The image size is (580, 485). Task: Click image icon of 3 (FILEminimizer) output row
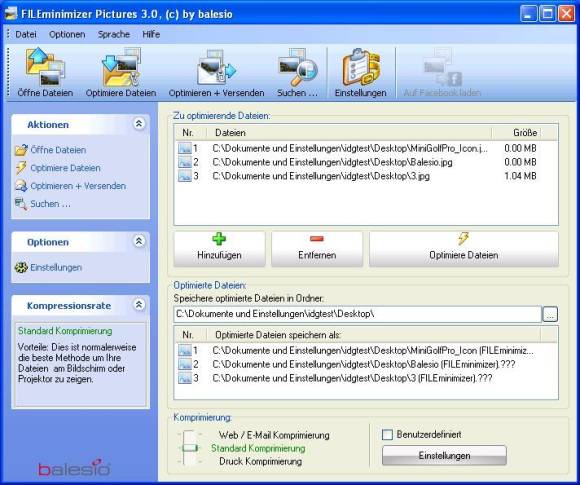185,378
